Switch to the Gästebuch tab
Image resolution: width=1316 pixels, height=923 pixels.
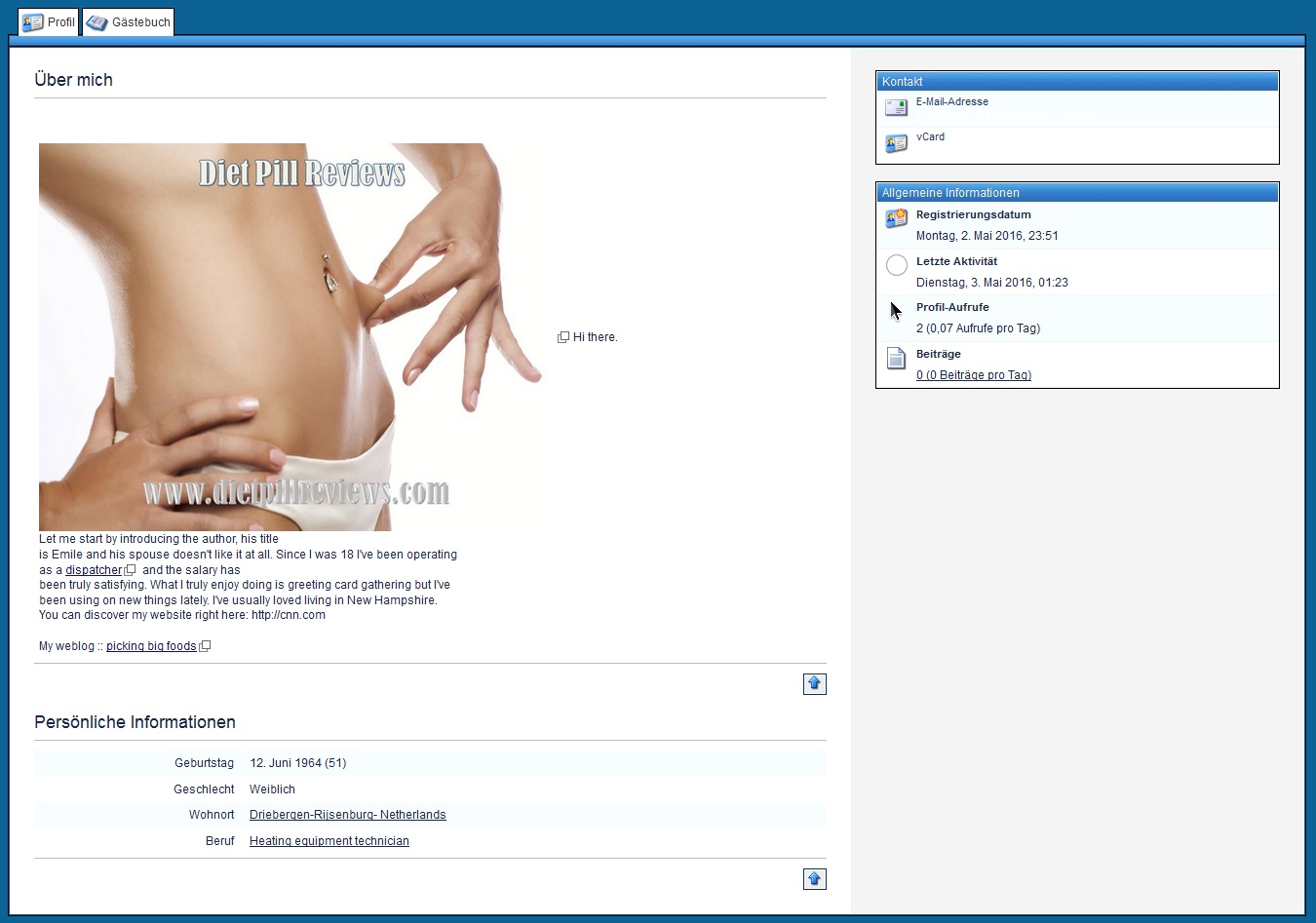pyautogui.click(x=129, y=21)
